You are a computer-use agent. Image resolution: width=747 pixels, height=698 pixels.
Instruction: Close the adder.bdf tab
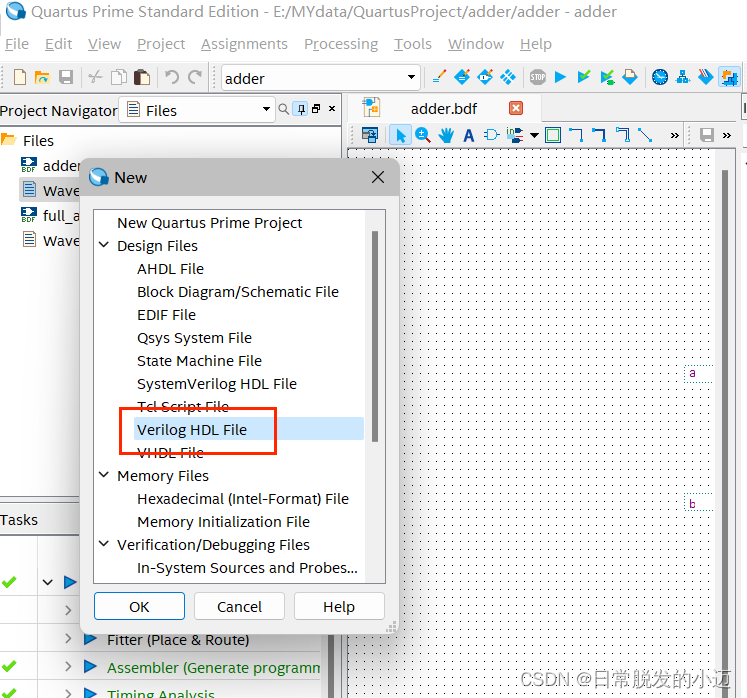tap(516, 108)
